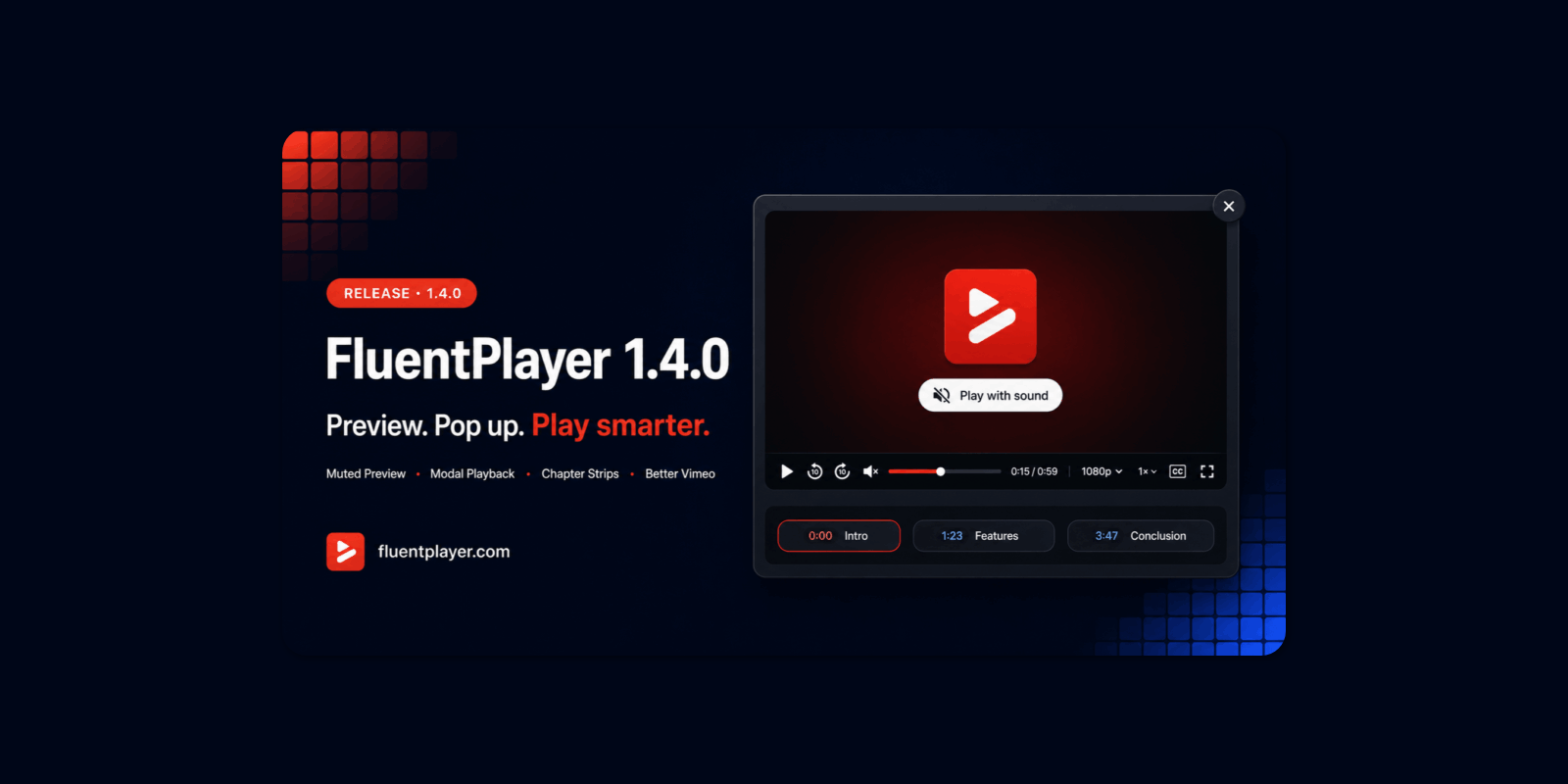Enter fullscreen mode

[x=1207, y=471]
